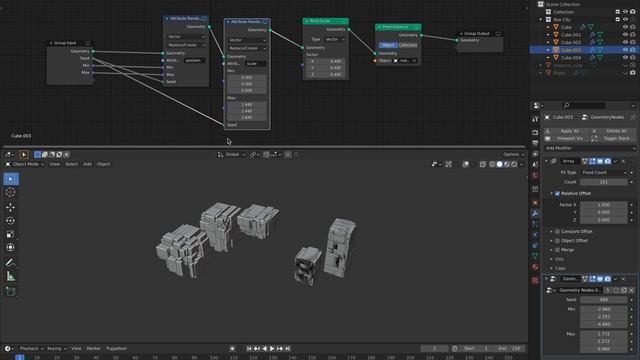Select the Select Box tool

click(x=11, y=179)
